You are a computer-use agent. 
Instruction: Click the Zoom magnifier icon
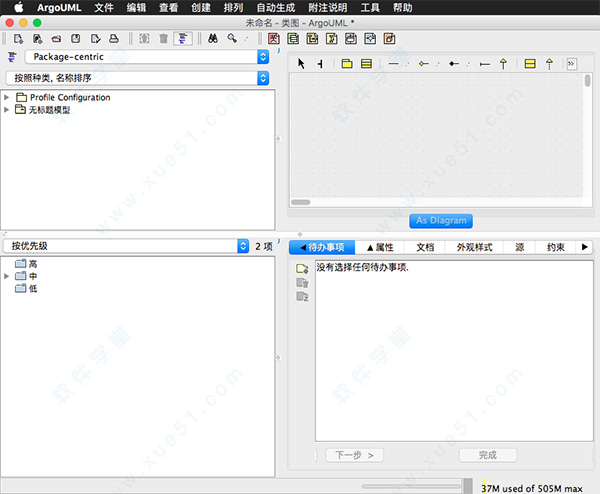232,39
